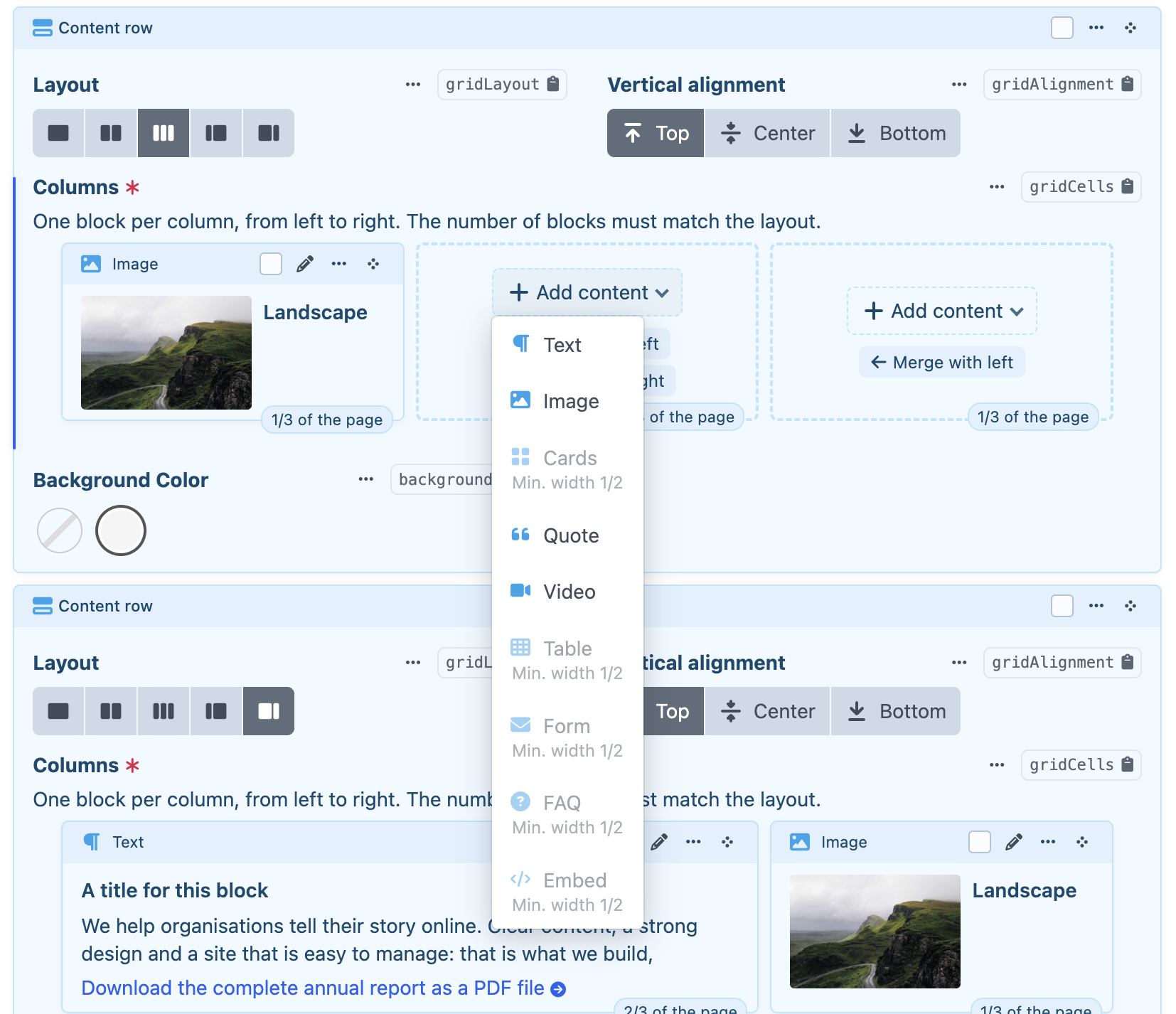Collapse the open Add content dropdown in middle column
The width and height of the screenshot is (1176, 1014).
coord(587,292)
